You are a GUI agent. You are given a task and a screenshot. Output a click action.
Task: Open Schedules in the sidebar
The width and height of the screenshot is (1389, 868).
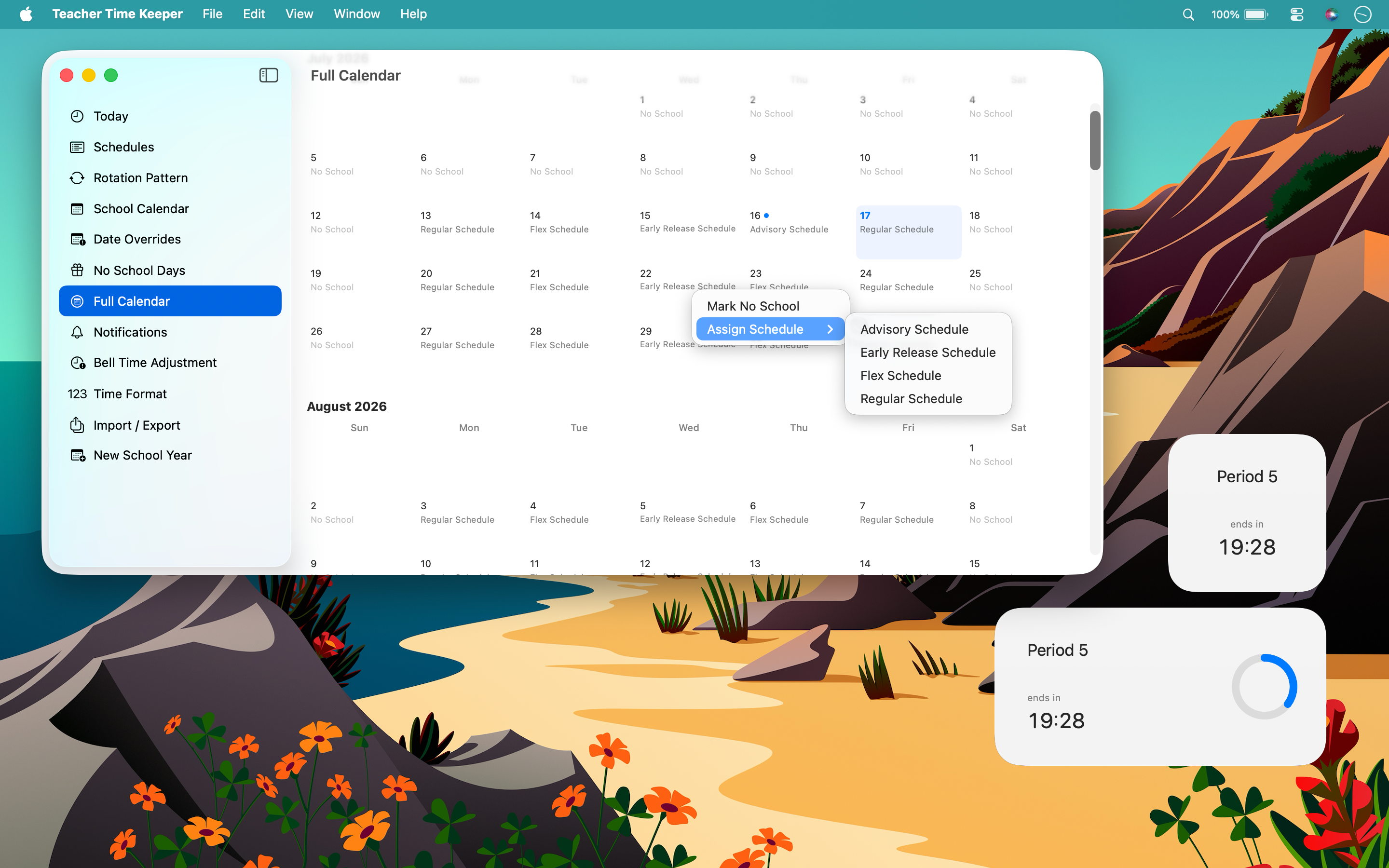tap(170, 147)
